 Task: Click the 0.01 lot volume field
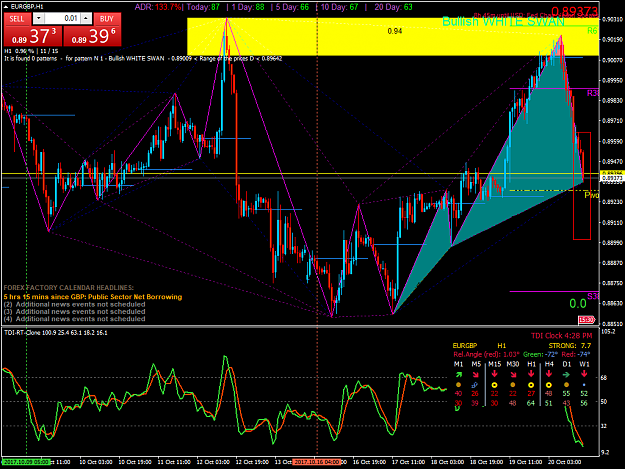pos(63,18)
